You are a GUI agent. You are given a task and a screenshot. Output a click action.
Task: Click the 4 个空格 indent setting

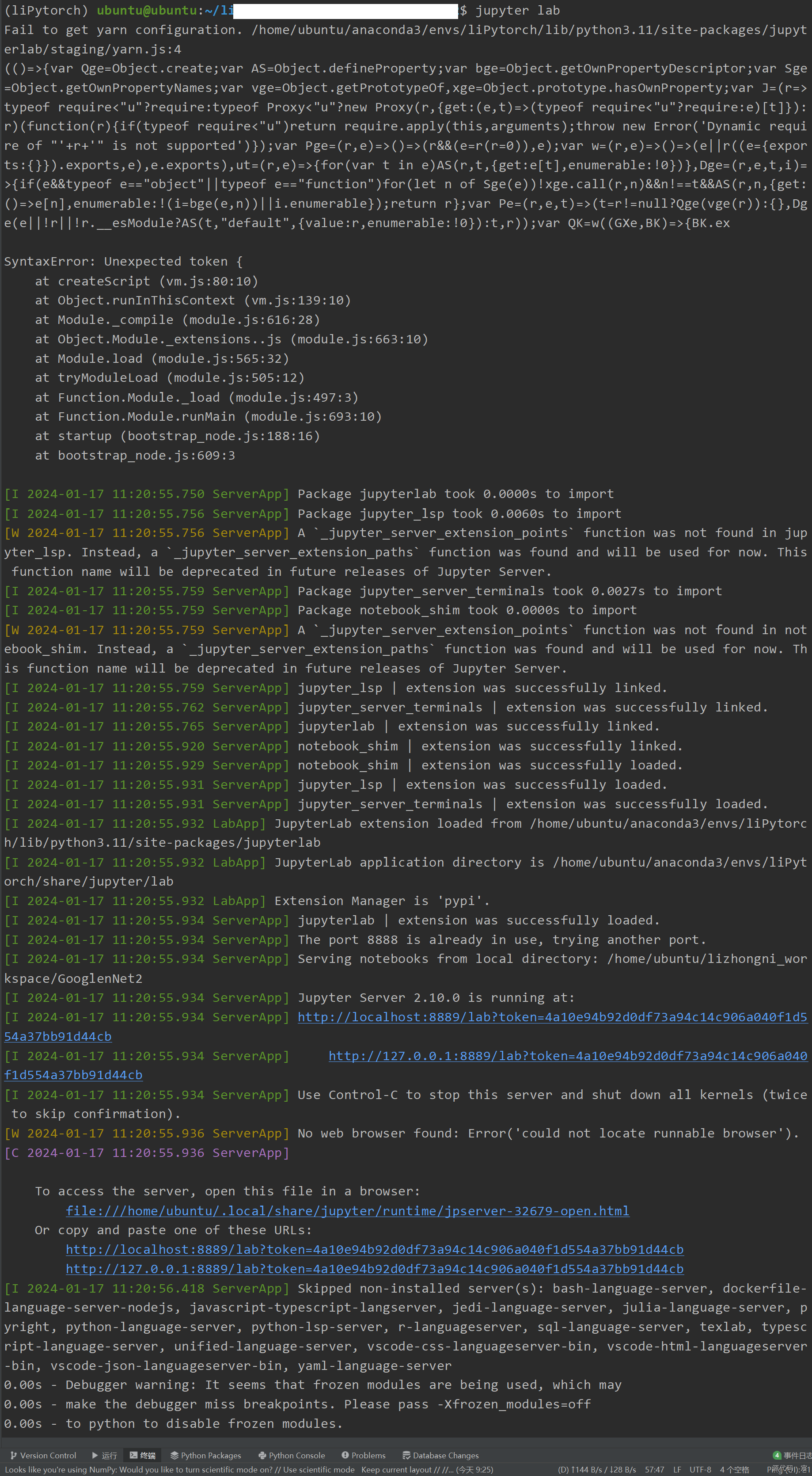735,1470
